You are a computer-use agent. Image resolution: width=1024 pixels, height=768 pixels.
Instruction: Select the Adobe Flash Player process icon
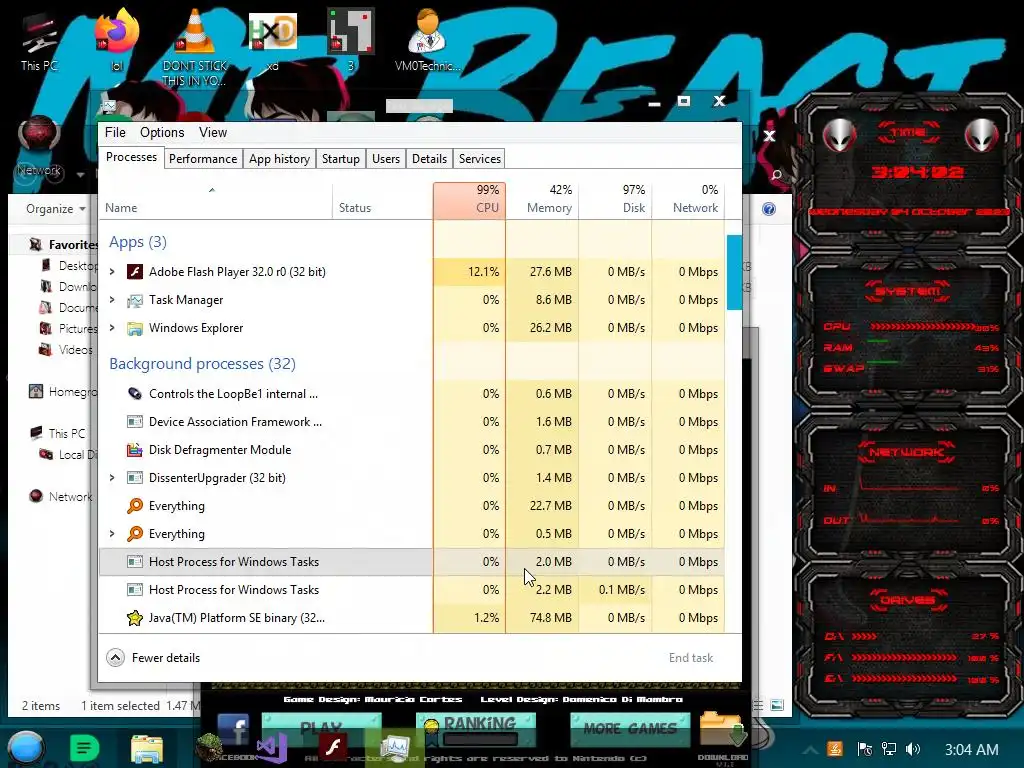135,272
